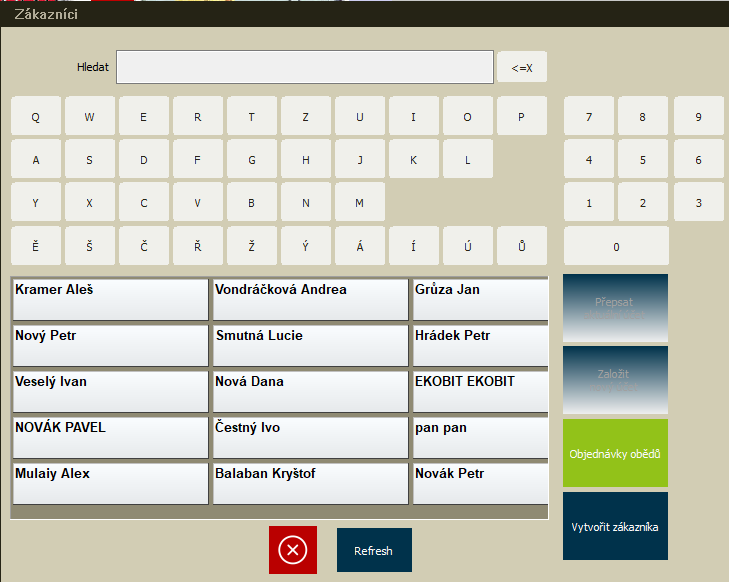Pick customer Balaban Kryštof
729x582 pixels.
click(310, 483)
